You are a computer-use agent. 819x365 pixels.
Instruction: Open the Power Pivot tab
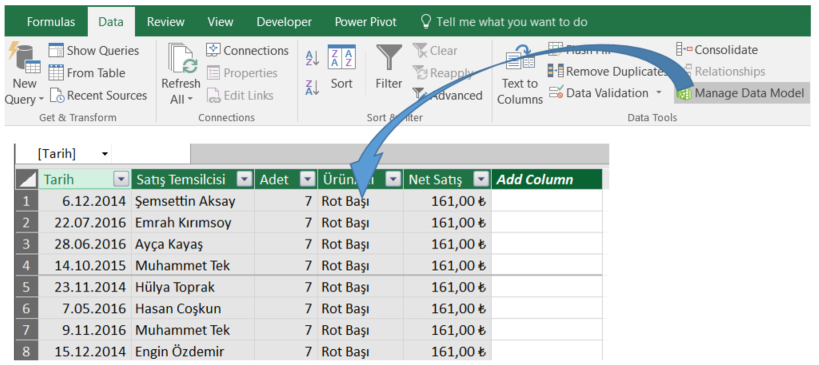pos(365,22)
